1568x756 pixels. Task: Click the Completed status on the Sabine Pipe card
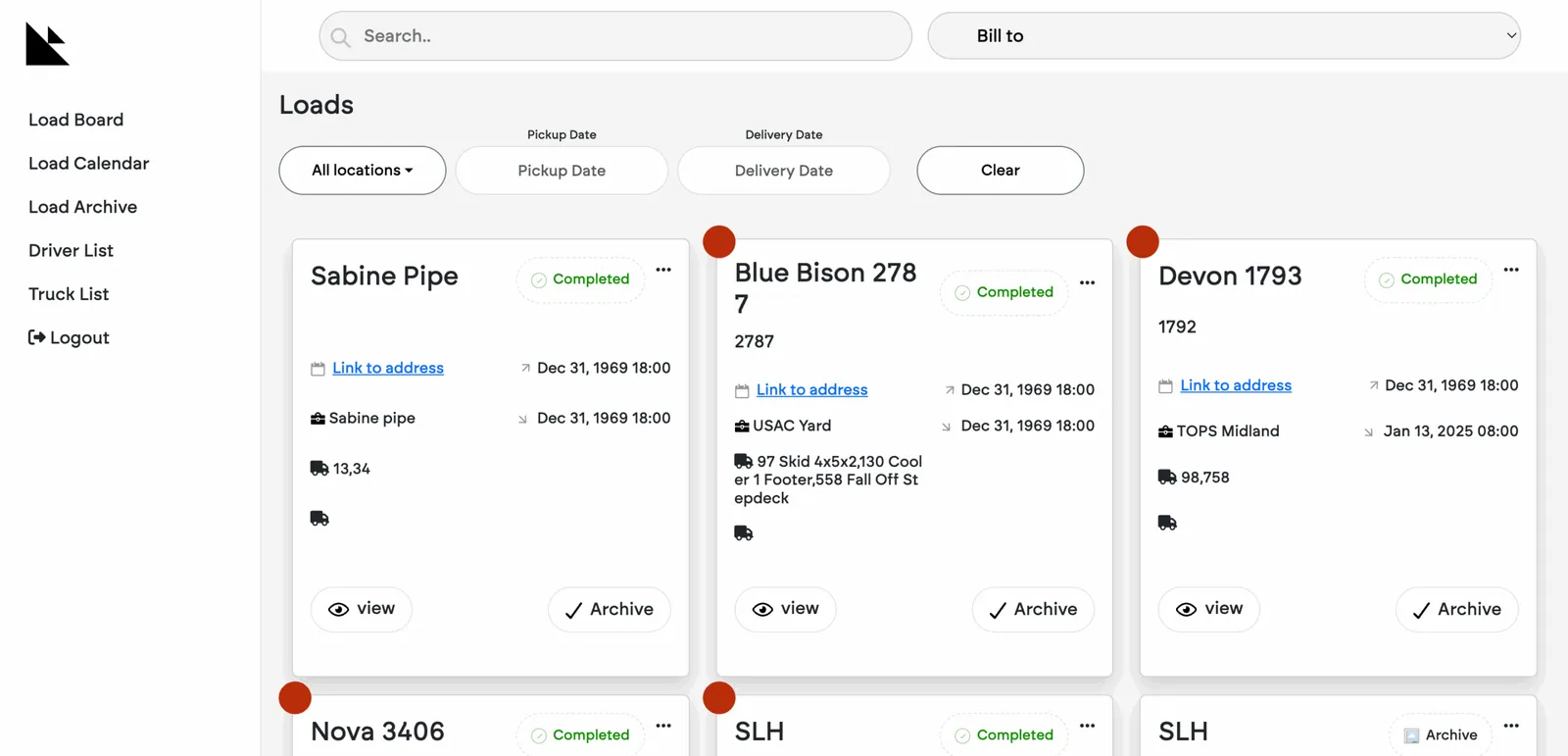click(581, 279)
